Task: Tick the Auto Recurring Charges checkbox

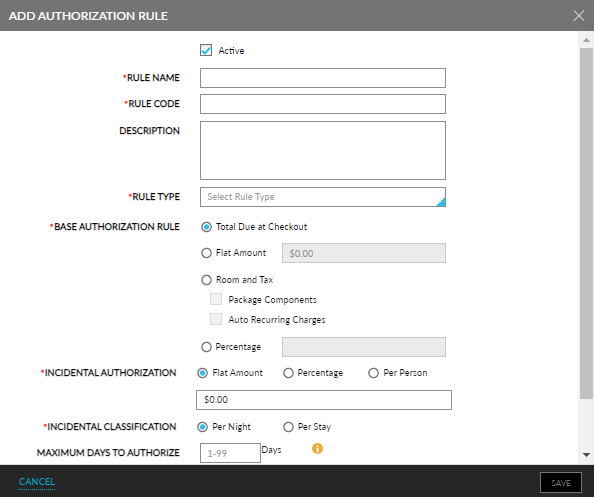Action: (216, 319)
